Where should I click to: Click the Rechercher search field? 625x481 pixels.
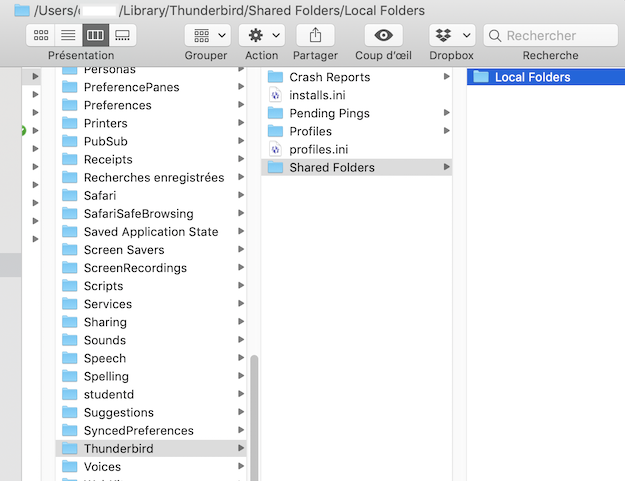(x=550, y=35)
